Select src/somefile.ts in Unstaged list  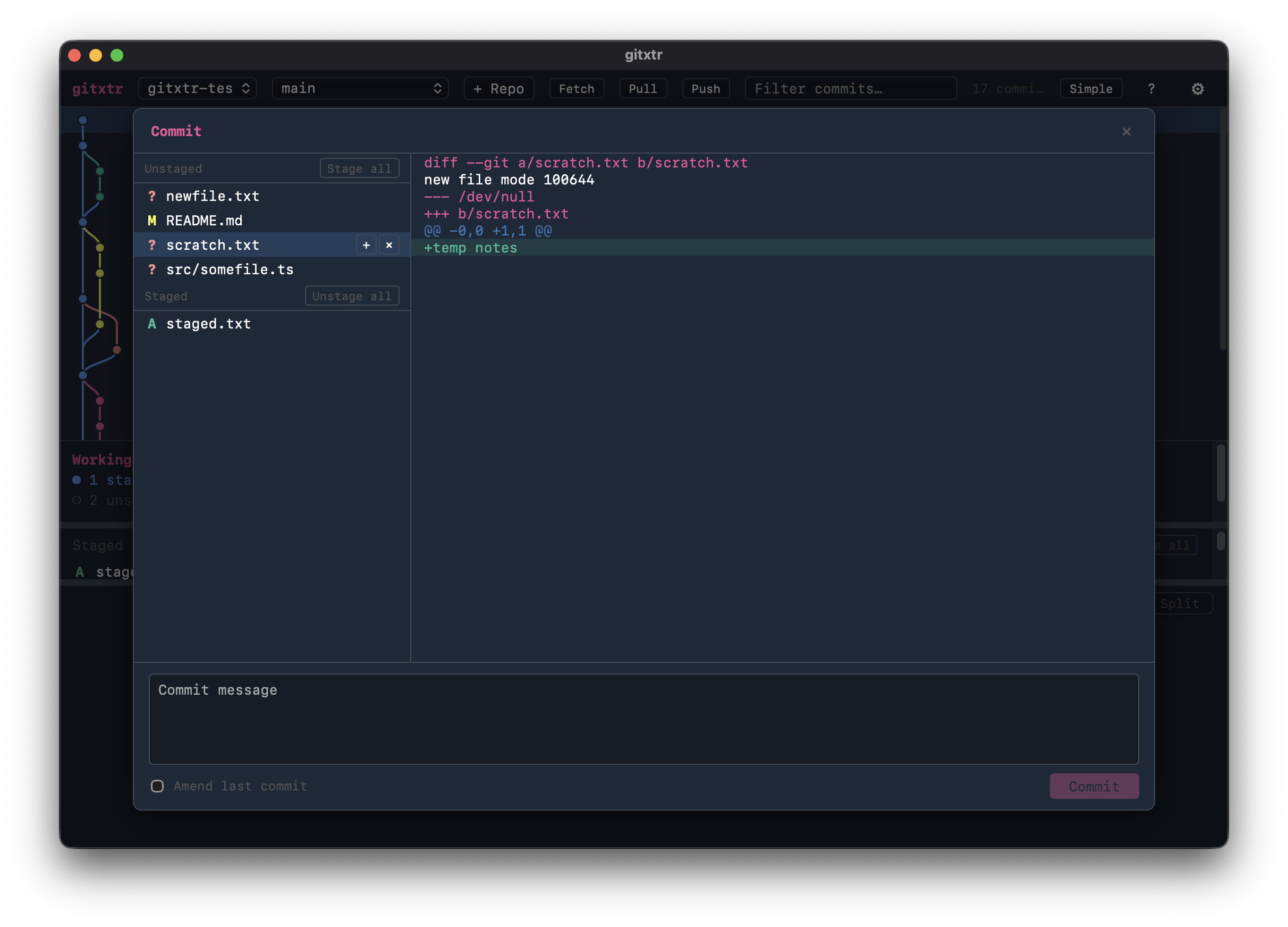[272, 269]
